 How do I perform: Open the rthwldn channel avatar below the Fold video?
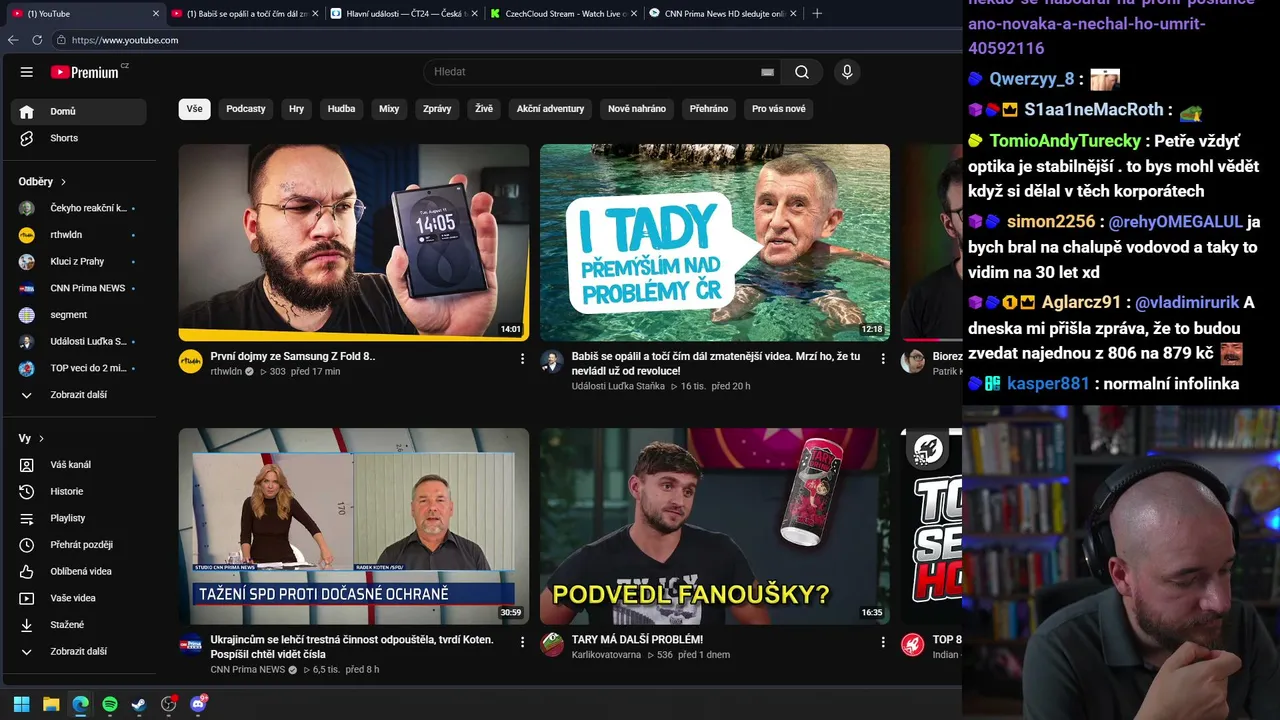[x=191, y=362]
